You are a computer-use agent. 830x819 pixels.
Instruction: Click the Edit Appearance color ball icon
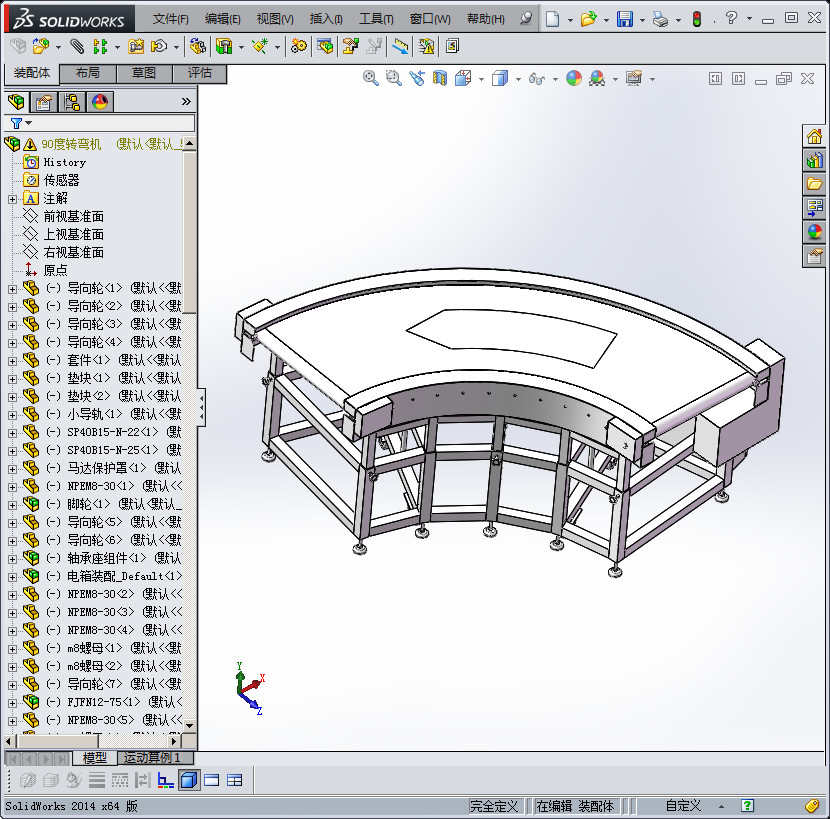(x=574, y=79)
